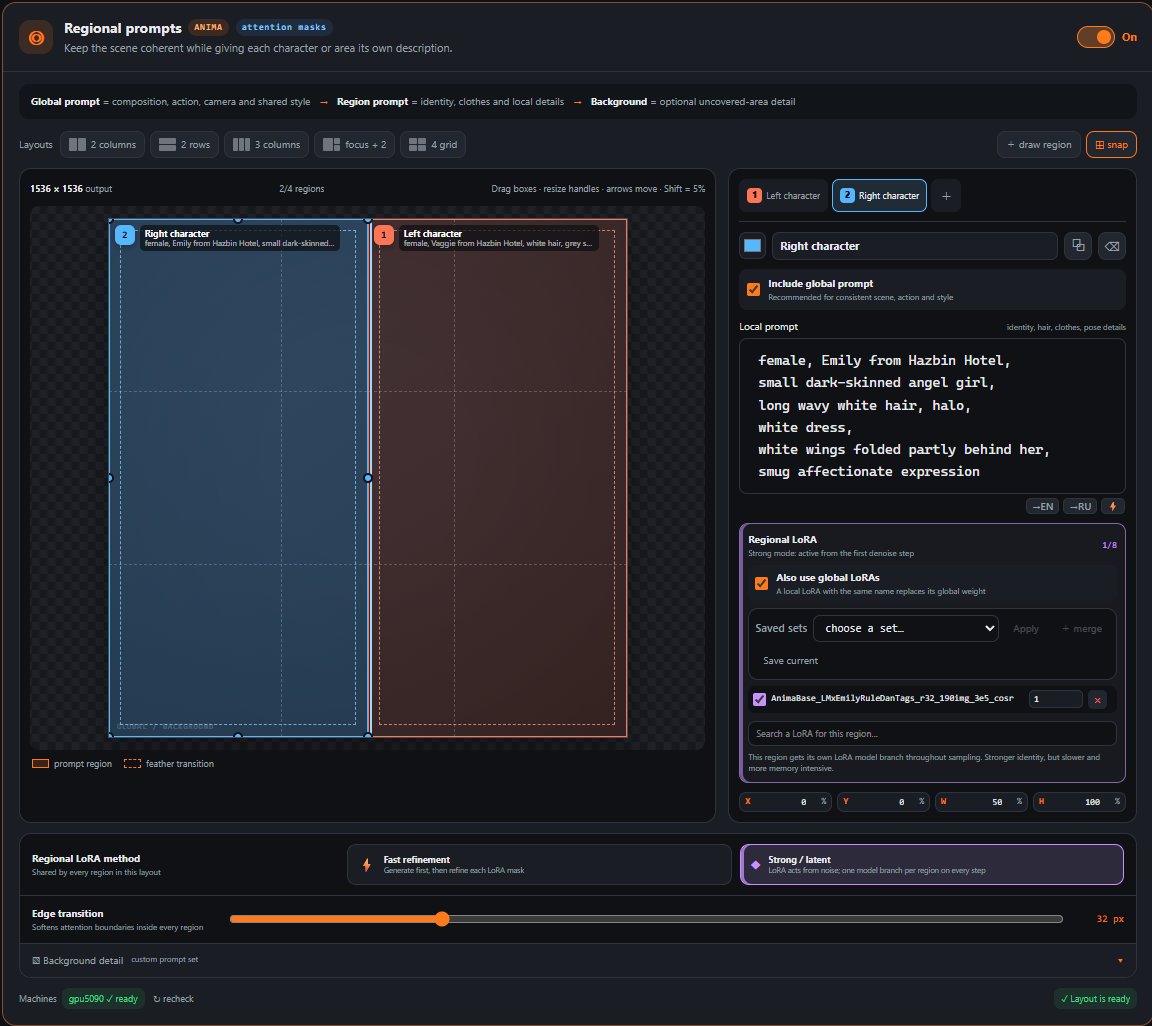Translate prompt with the →EN button
The width and height of the screenshot is (1152, 1026).
pyautogui.click(x=1043, y=506)
